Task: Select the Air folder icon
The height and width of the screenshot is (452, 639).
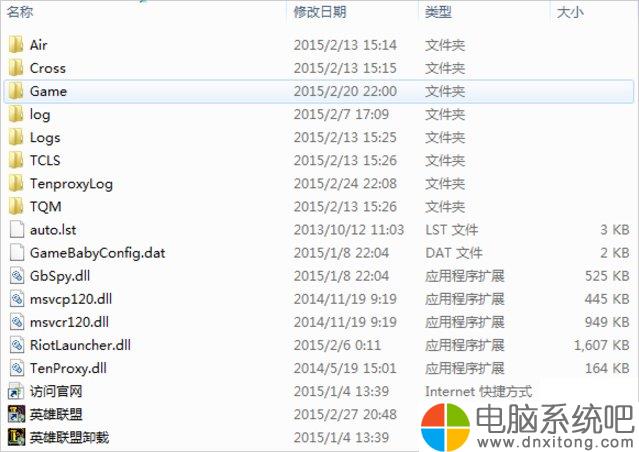Action: click(x=16, y=44)
